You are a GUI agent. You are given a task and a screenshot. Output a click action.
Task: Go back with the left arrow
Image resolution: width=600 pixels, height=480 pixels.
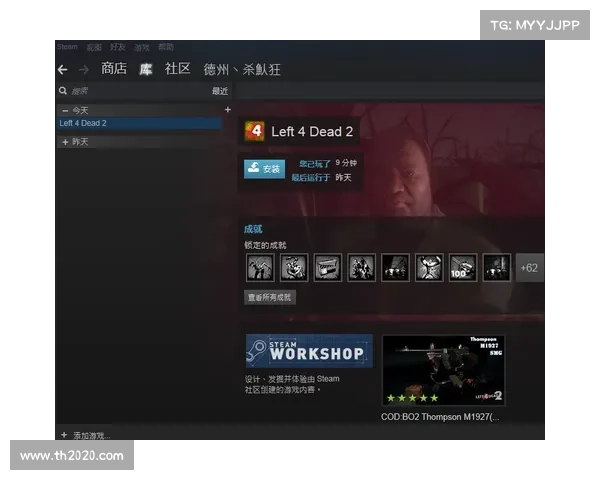pos(62,70)
